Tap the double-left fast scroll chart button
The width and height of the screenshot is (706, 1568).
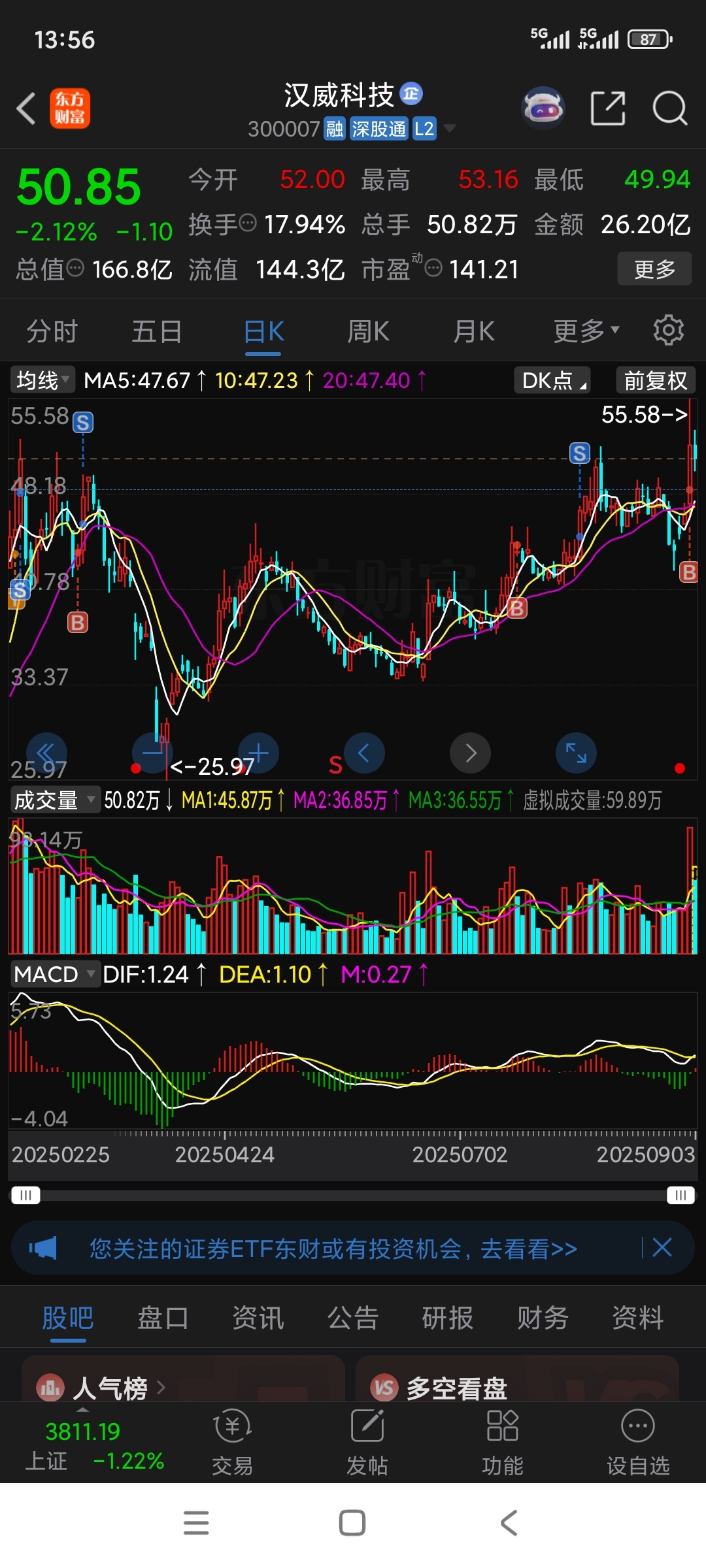click(x=46, y=753)
